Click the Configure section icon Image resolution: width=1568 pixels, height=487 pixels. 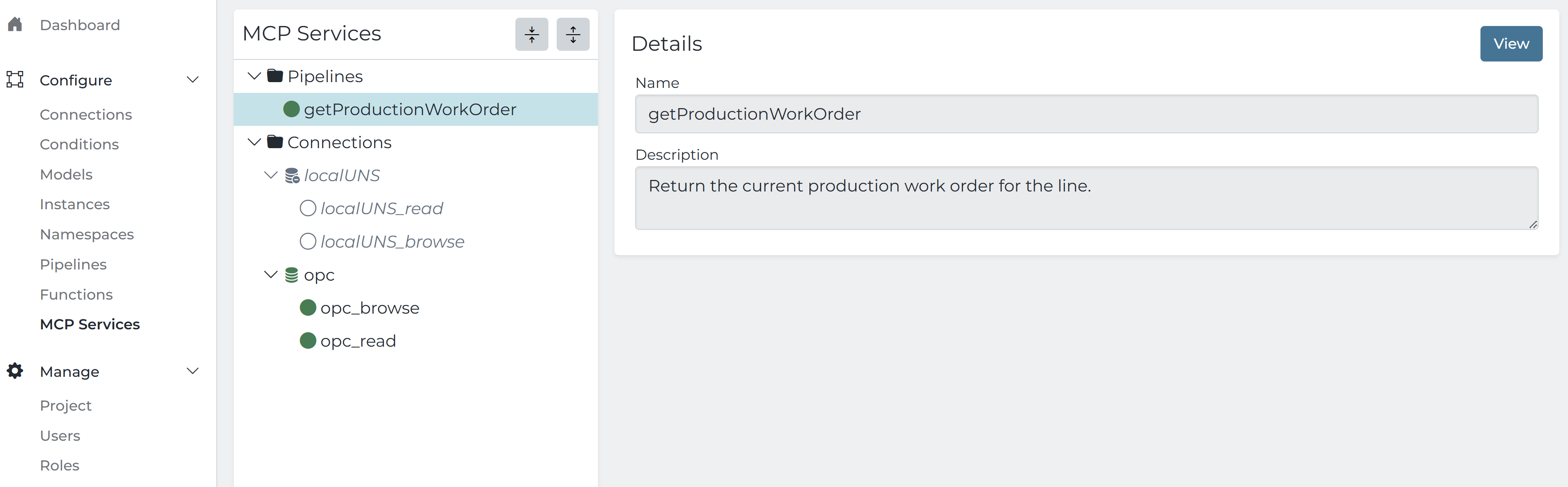15,80
